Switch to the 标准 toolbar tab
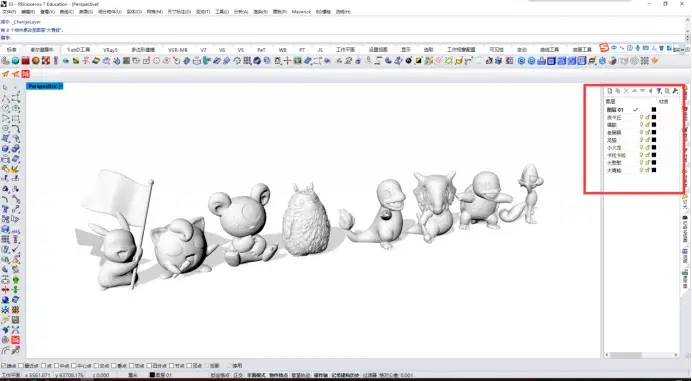Image resolution: width=692 pixels, height=381 pixels. point(11,50)
